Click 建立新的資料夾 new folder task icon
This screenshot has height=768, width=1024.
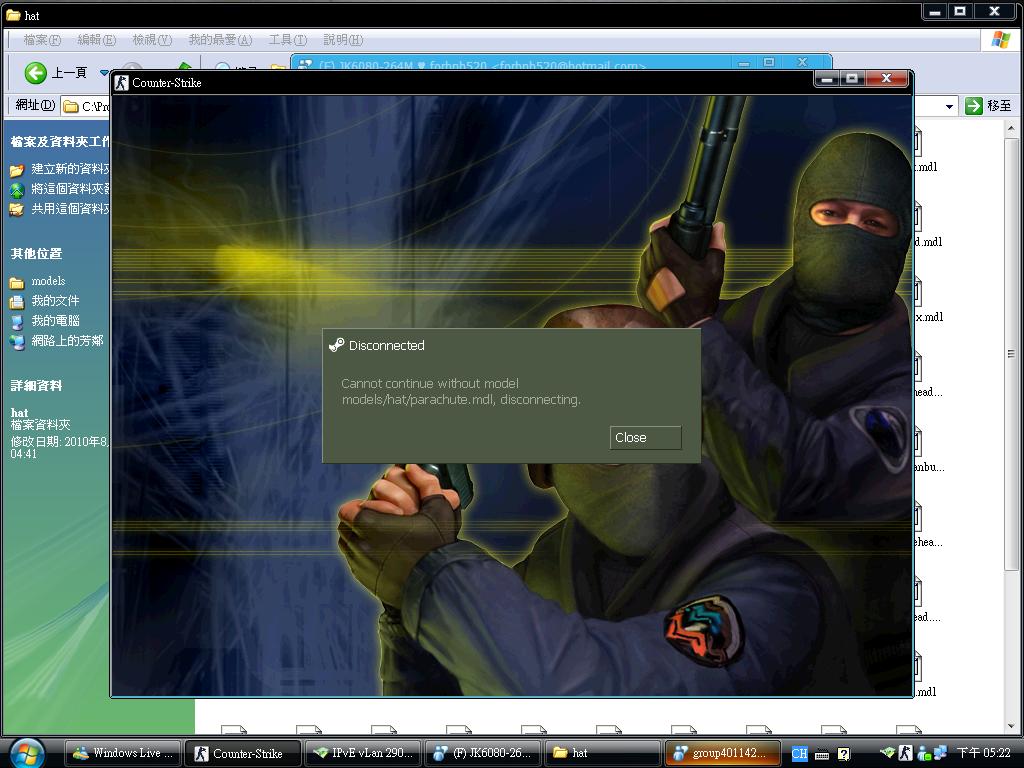coord(17,170)
